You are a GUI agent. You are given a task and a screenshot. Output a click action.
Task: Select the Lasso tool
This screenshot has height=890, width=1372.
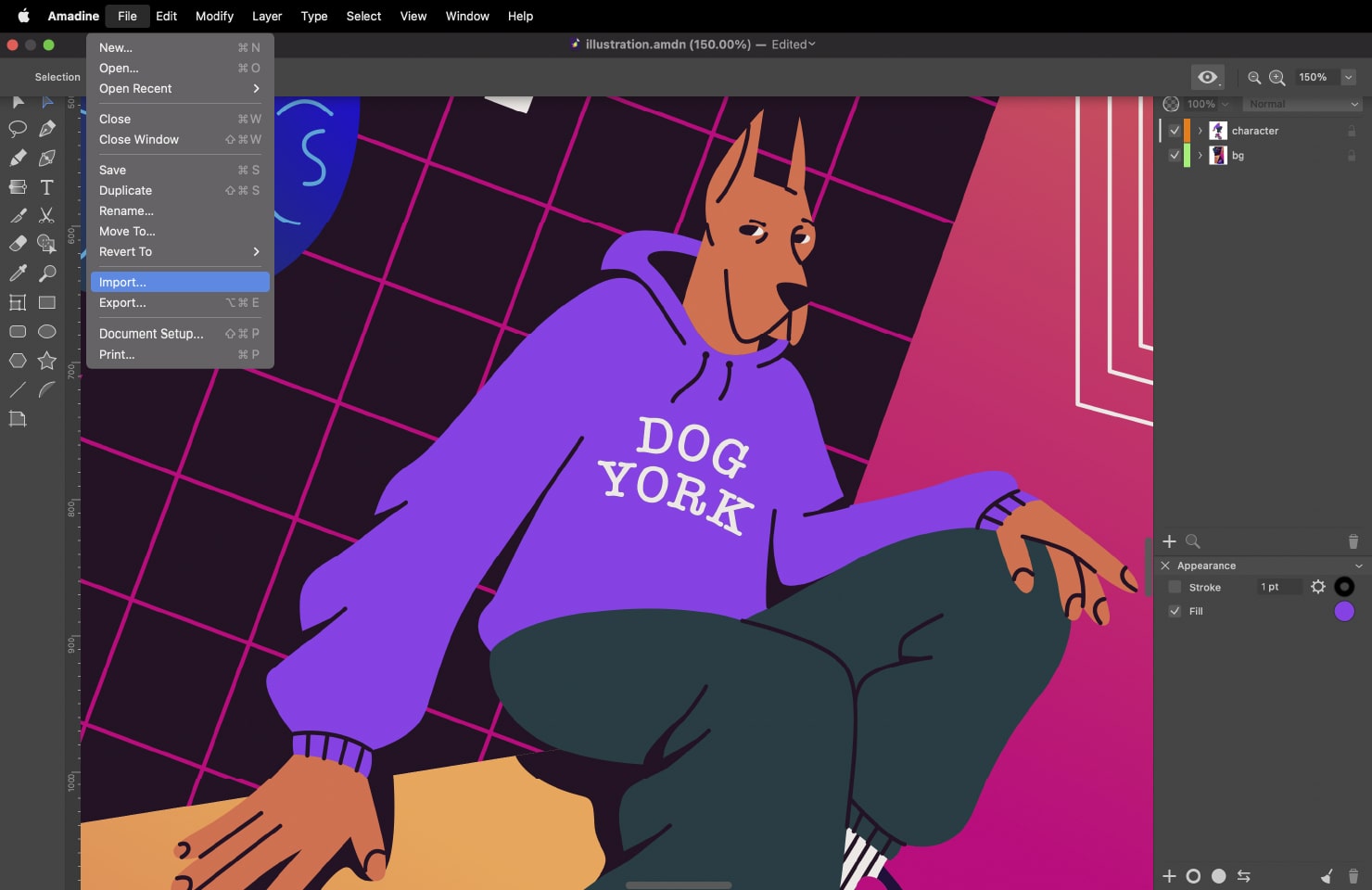coord(18,129)
